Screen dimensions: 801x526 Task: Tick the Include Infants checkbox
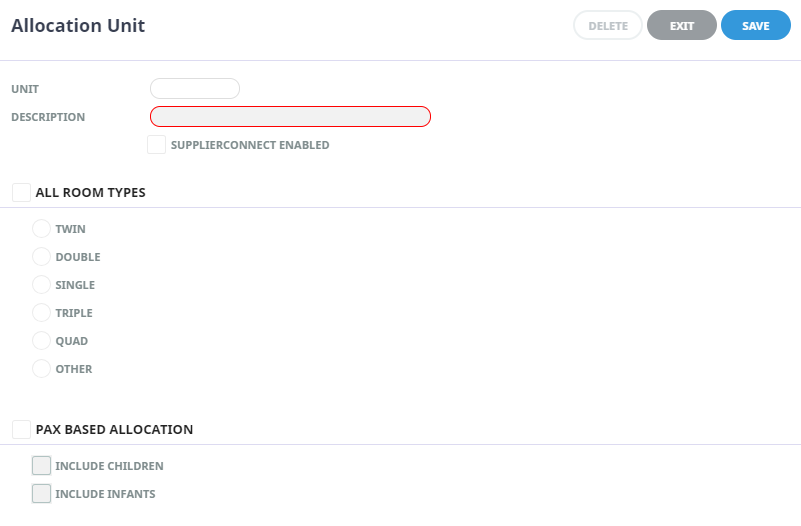pyautogui.click(x=41, y=494)
